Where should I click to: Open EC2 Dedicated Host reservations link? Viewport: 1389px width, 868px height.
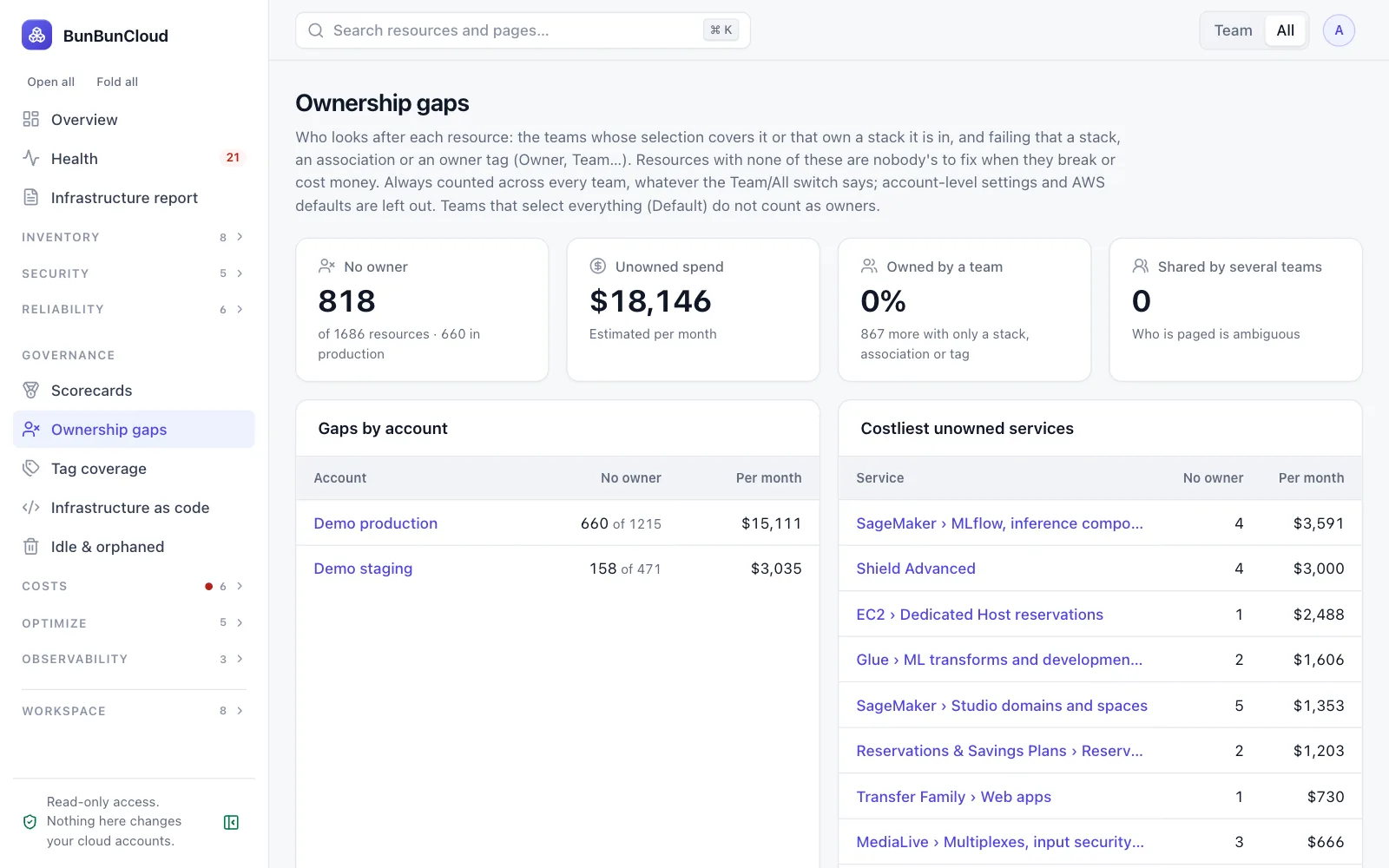point(979,615)
